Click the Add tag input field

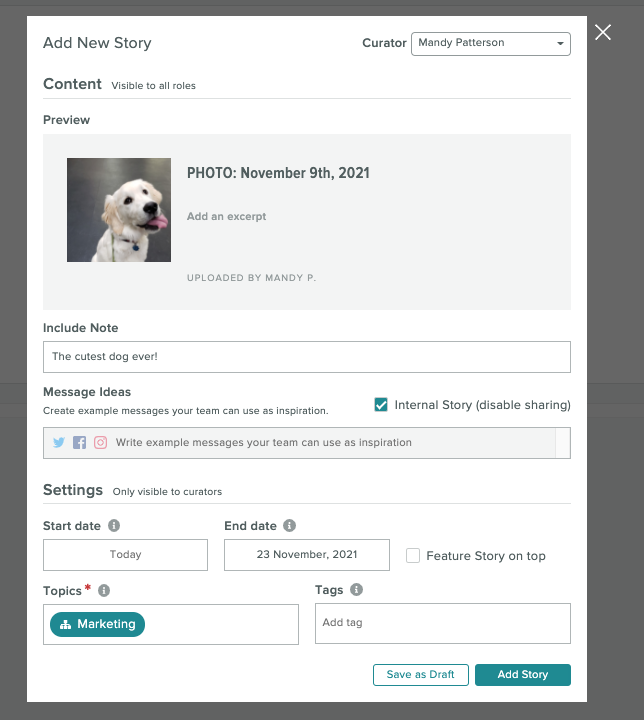443,623
